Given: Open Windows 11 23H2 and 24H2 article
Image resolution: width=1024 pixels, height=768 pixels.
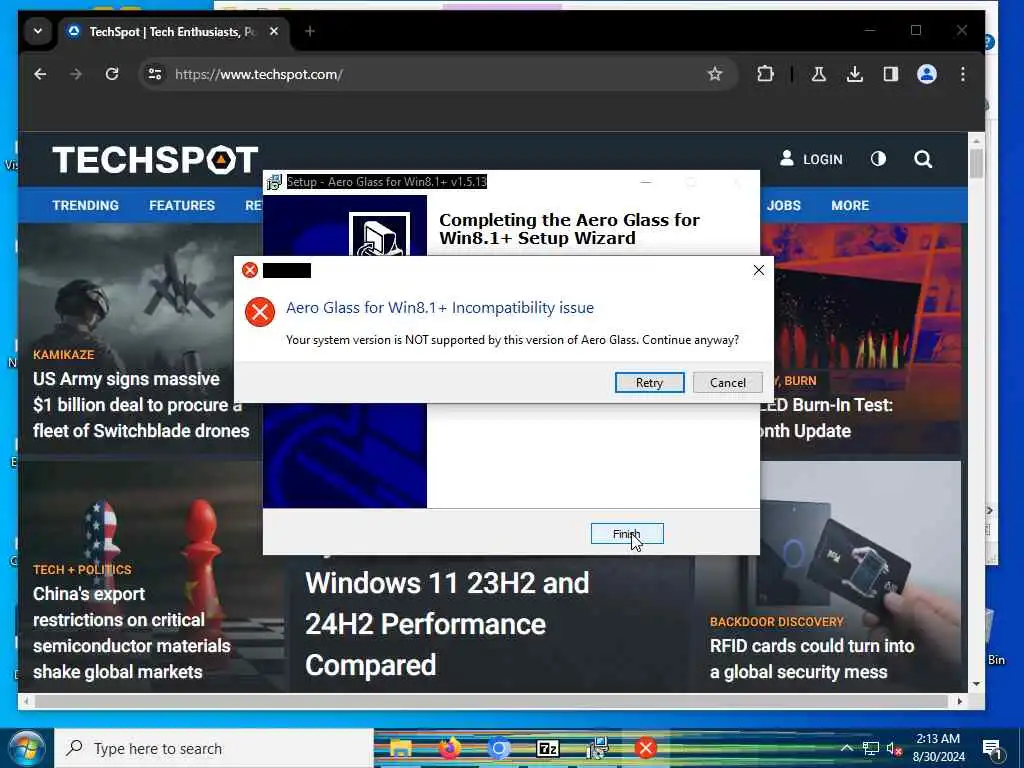Looking at the screenshot, I should tap(447, 624).
